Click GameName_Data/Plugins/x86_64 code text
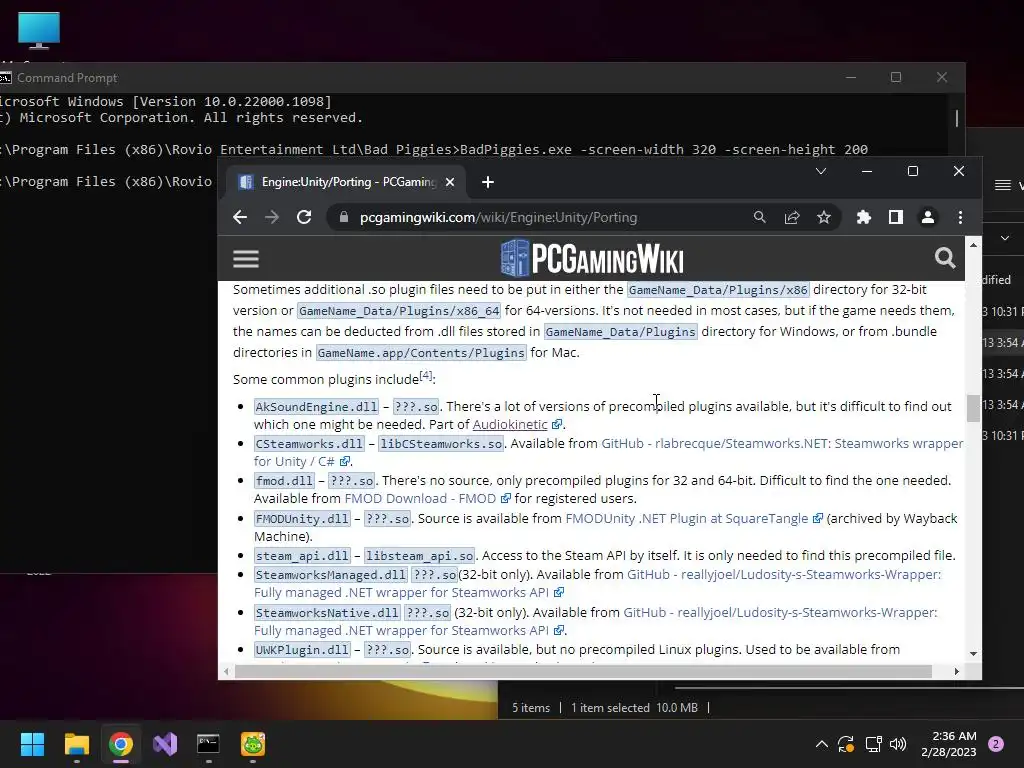 coord(399,311)
